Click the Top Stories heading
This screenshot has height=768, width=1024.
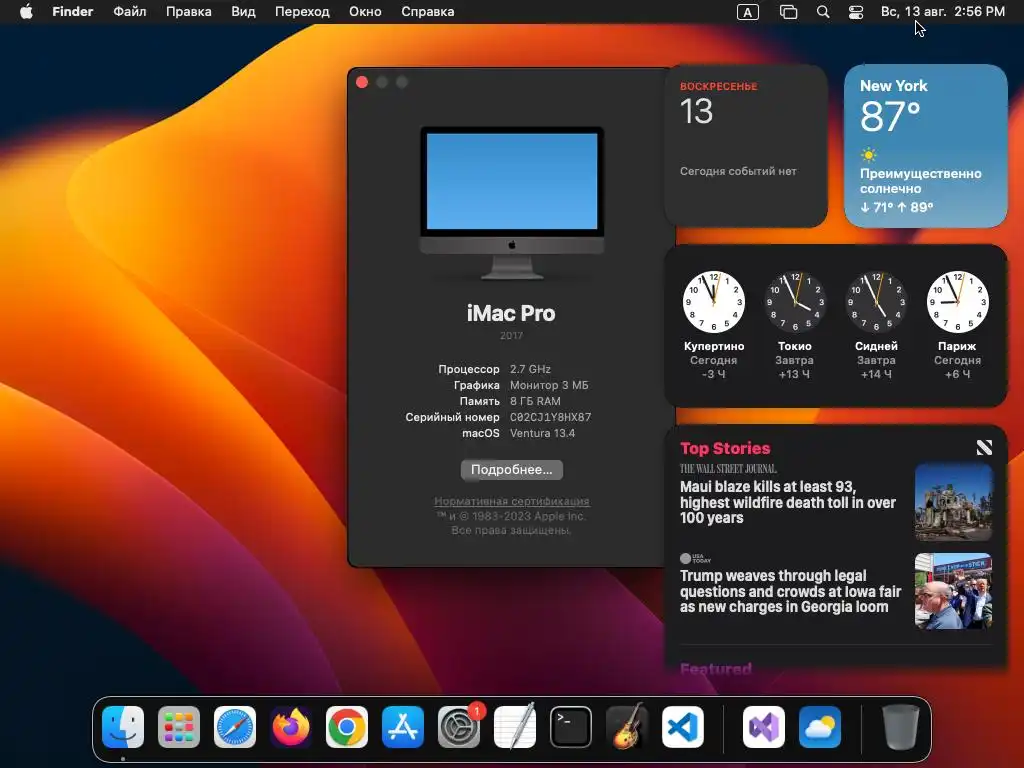(725, 448)
